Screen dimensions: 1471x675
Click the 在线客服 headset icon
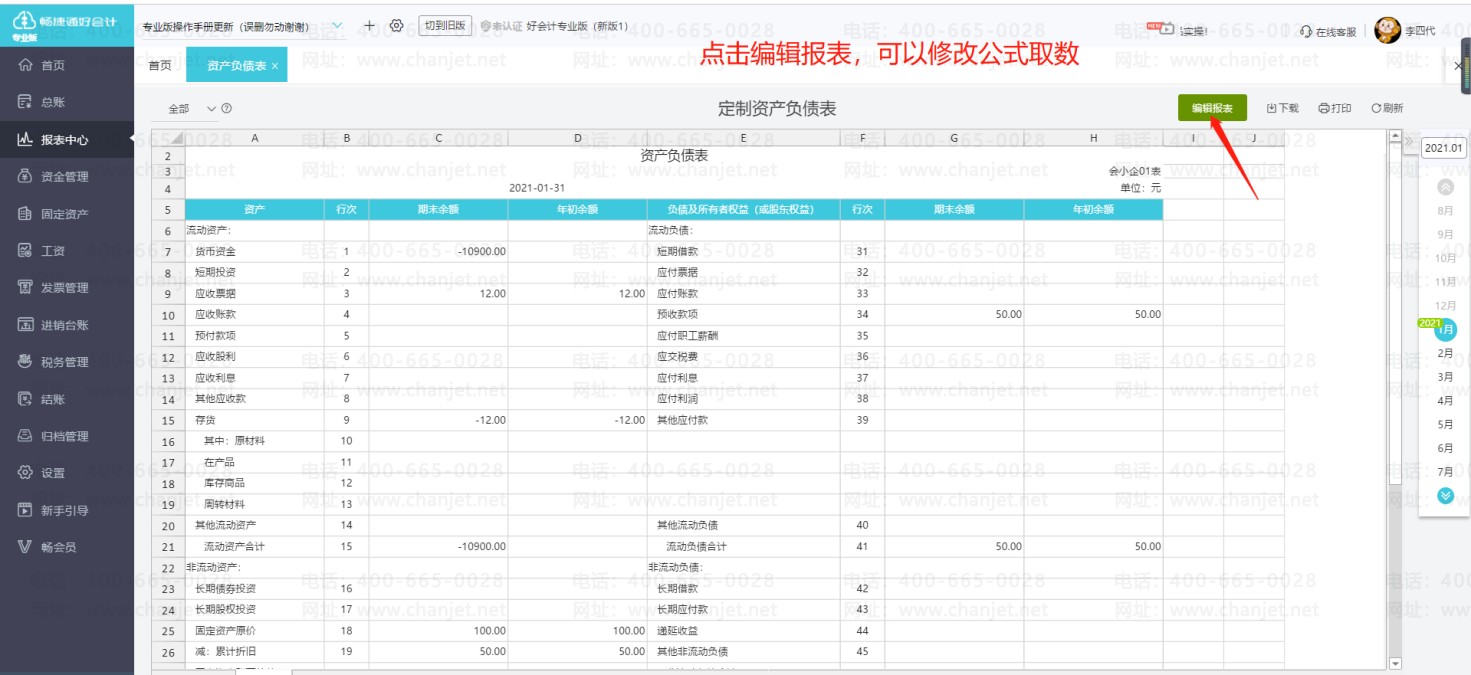tap(1305, 31)
